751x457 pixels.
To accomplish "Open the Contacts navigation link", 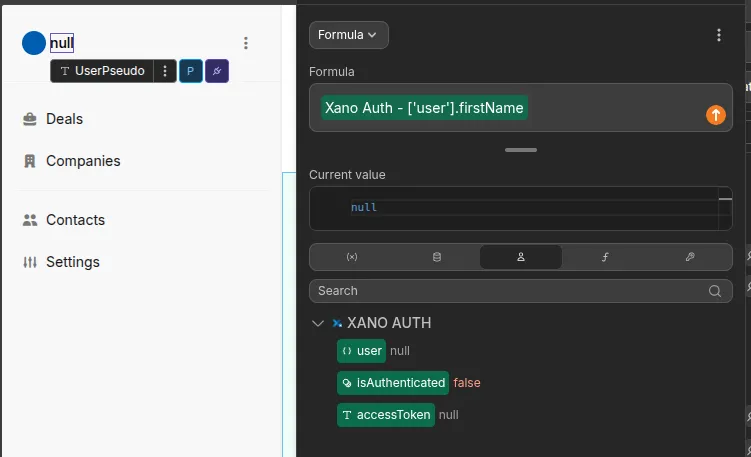I will 75,220.
